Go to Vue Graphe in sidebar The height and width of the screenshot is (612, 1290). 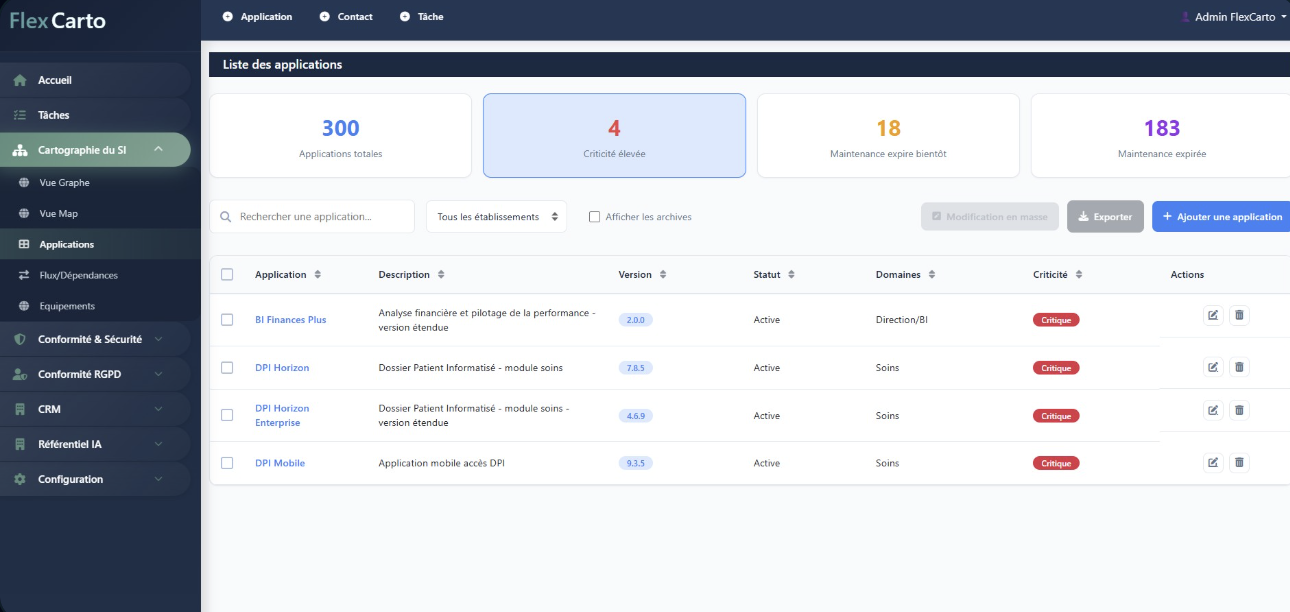point(64,183)
